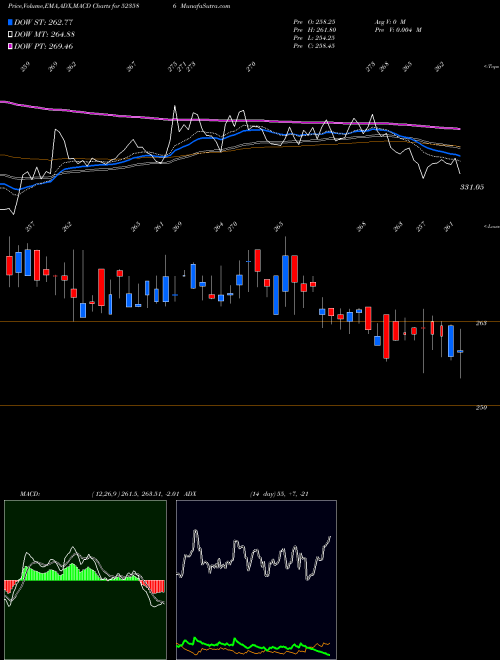500x660 pixels.
Task: Click the 'Pre H: 261.80' value
Action: click(314, 30)
